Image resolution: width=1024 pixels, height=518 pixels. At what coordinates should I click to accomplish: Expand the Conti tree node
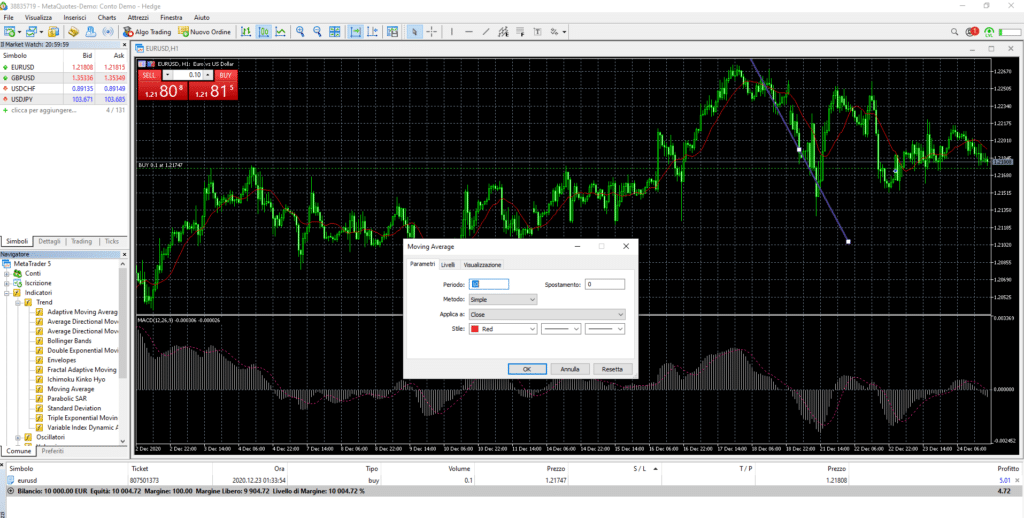pyautogui.click(x=7, y=273)
